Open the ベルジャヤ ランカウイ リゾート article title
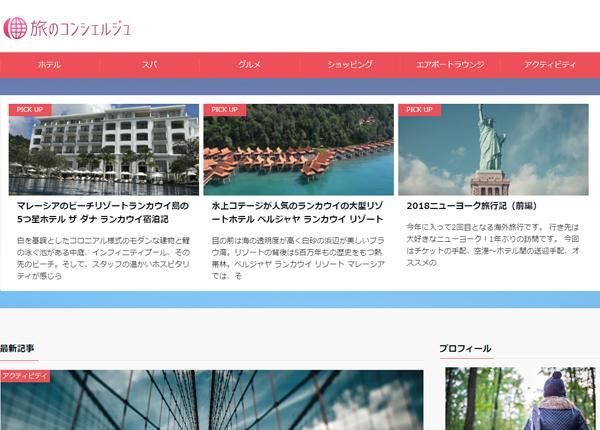Image resolution: width=600 pixels, height=430 pixels. [x=297, y=211]
